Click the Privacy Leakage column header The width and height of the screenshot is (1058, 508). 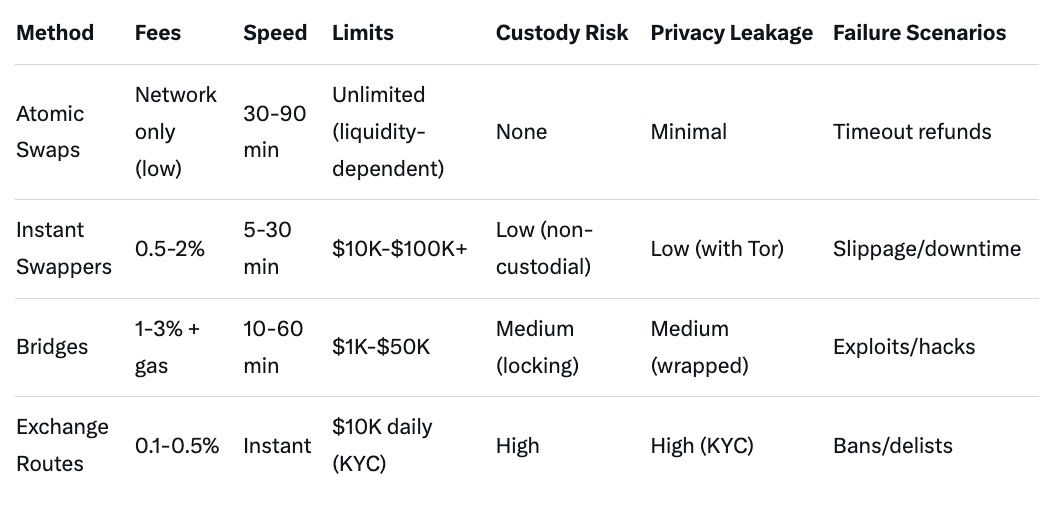pyautogui.click(x=732, y=32)
